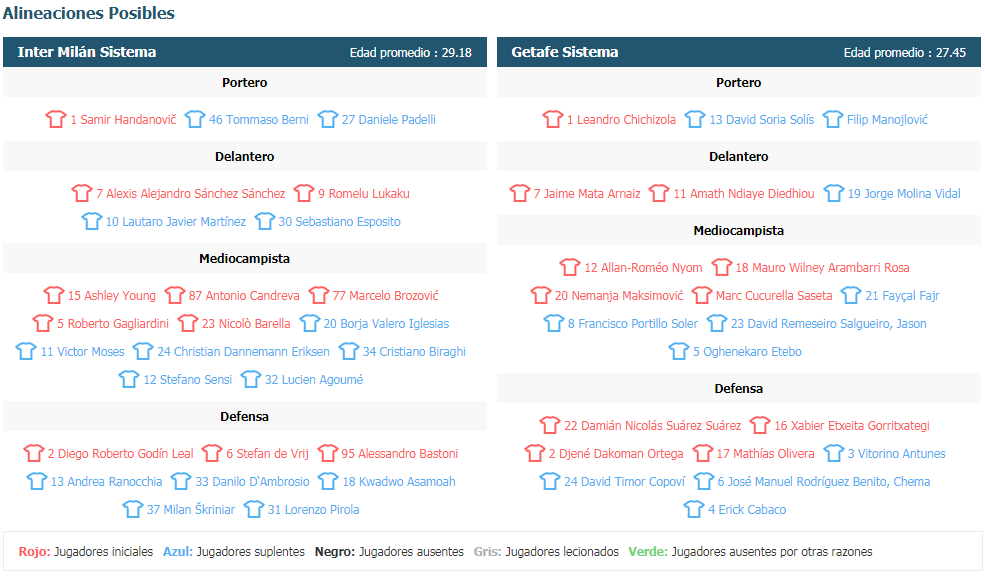Open player link 11 Amath Ndiaye Diedhiou
Screen dimensions: 985x576
click(744, 193)
